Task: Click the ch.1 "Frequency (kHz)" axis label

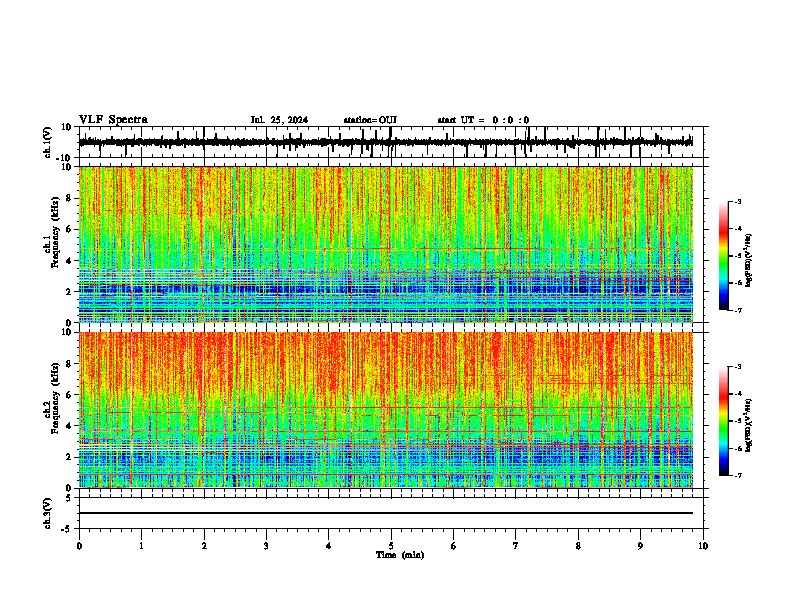Action: click(x=55, y=232)
